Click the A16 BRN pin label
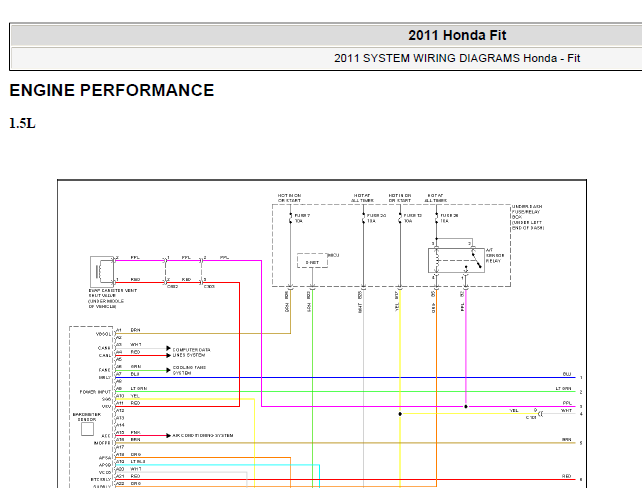642x488 pixels. pyautogui.click(x=128, y=439)
